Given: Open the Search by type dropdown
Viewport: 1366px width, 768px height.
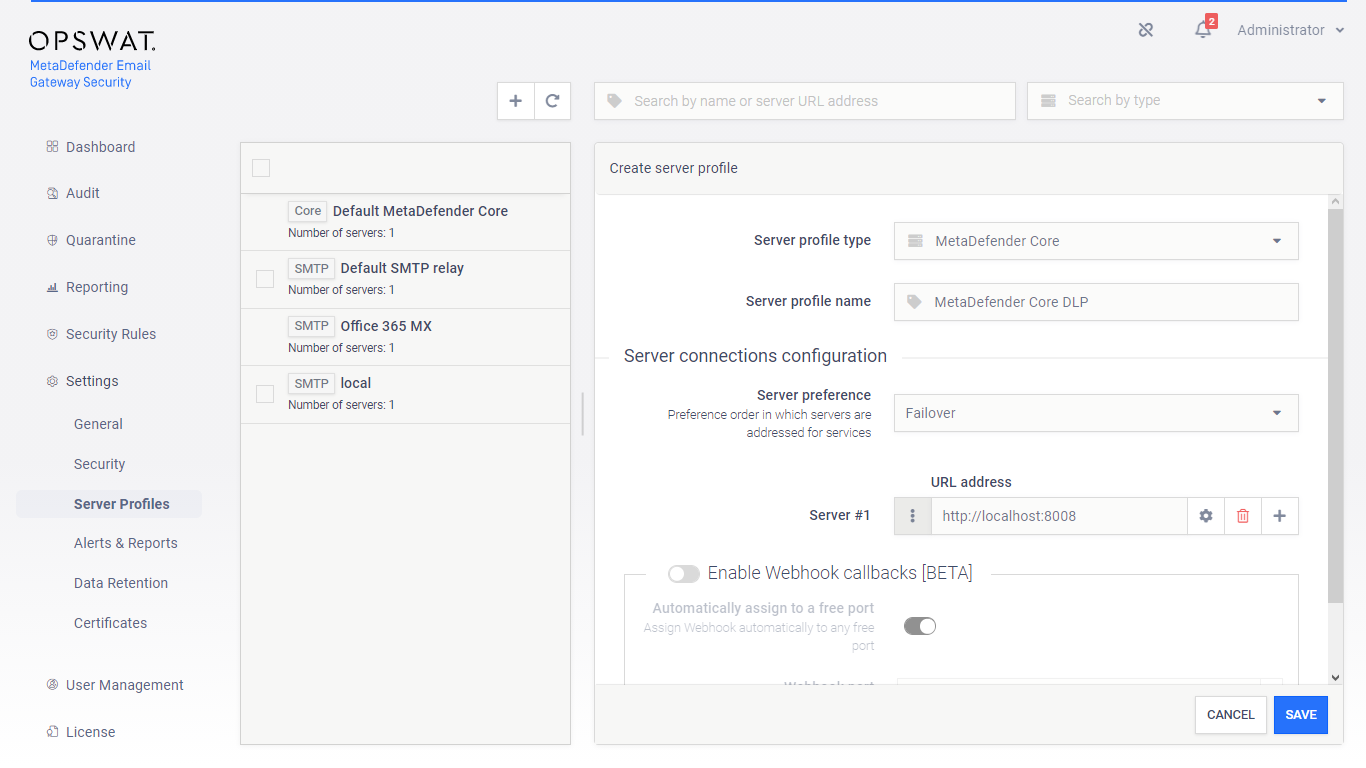Looking at the screenshot, I should point(1185,101).
